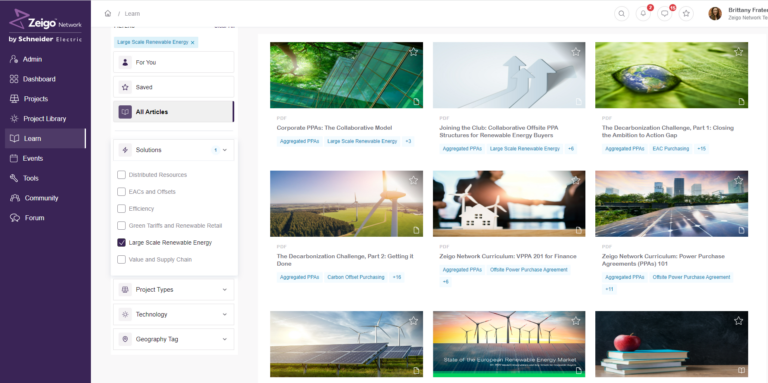768x383 pixels.
Task: Open the messages chat icon
Action: click(x=665, y=14)
